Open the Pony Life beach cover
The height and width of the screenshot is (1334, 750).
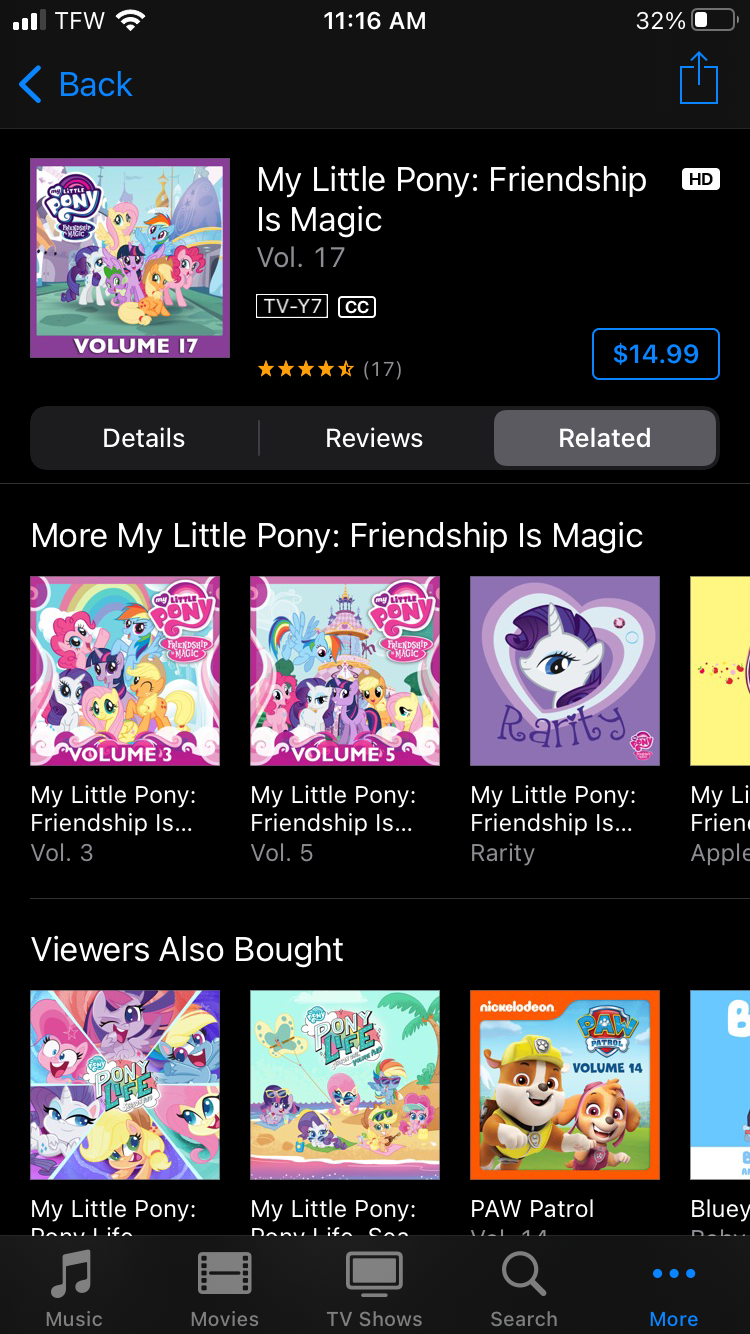click(345, 1085)
